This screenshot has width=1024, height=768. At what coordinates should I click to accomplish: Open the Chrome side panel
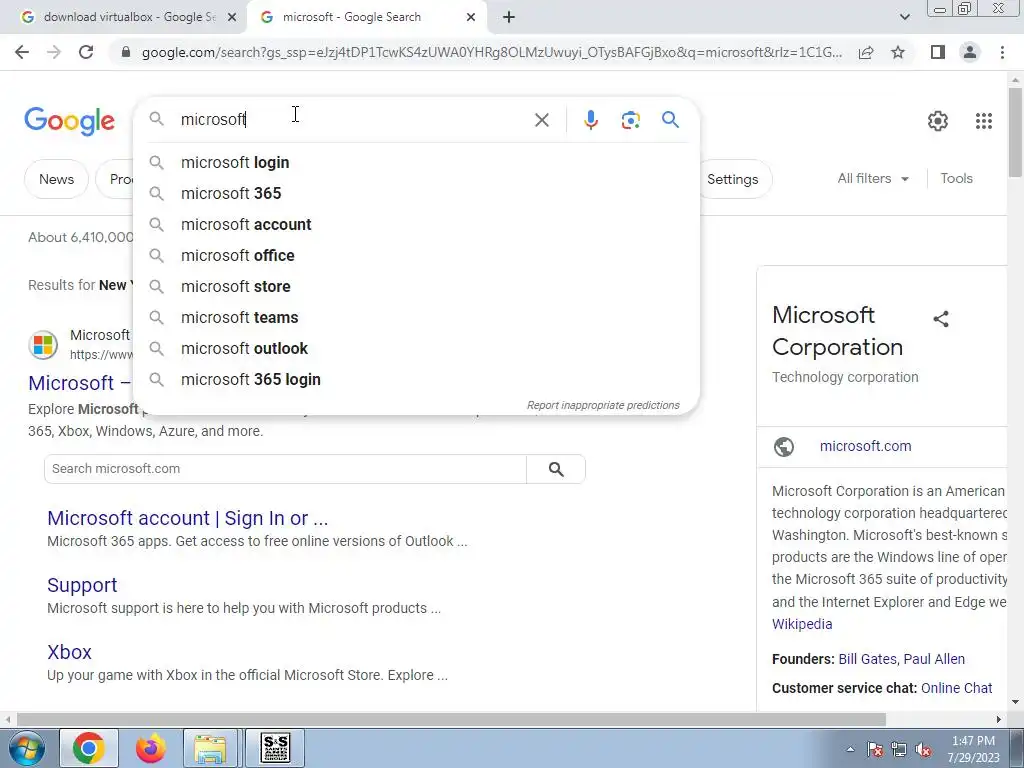click(938, 52)
